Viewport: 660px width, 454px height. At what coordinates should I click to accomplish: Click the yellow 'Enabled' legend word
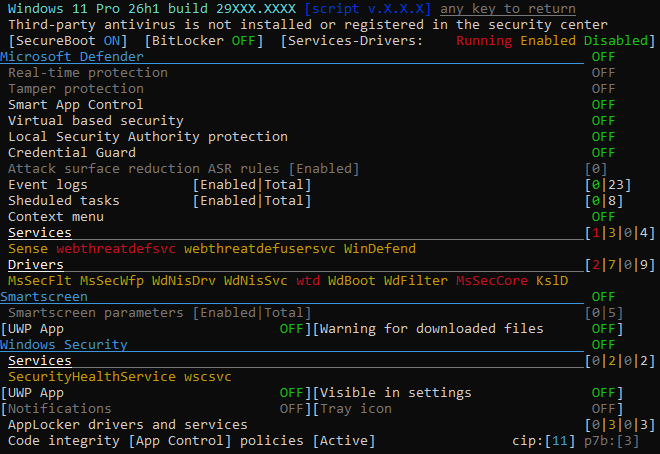pyautogui.click(x=548, y=40)
